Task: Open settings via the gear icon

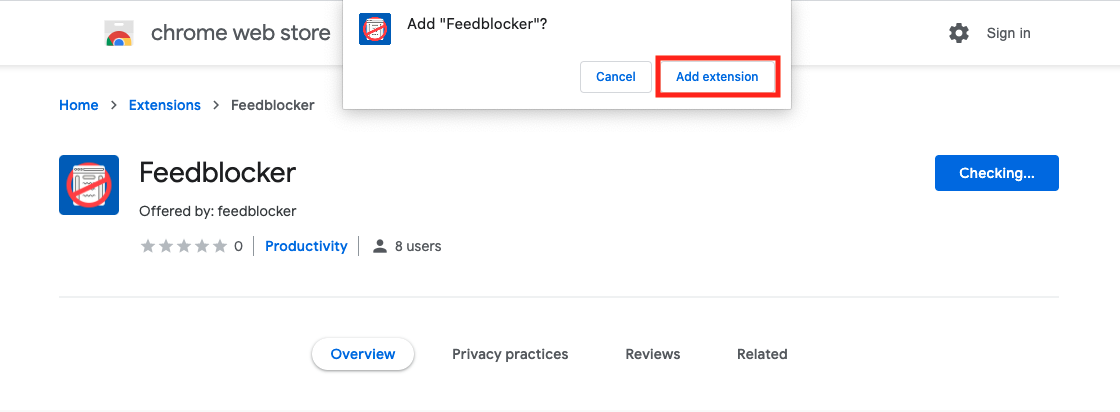Action: pyautogui.click(x=959, y=33)
